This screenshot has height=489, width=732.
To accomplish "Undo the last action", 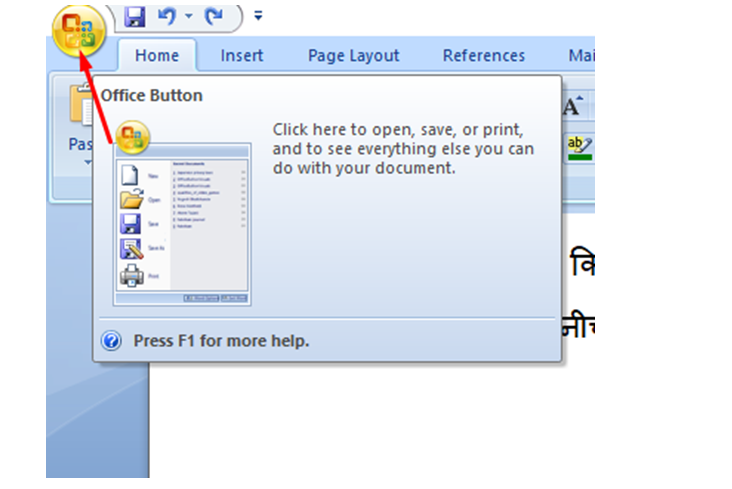I will point(169,17).
